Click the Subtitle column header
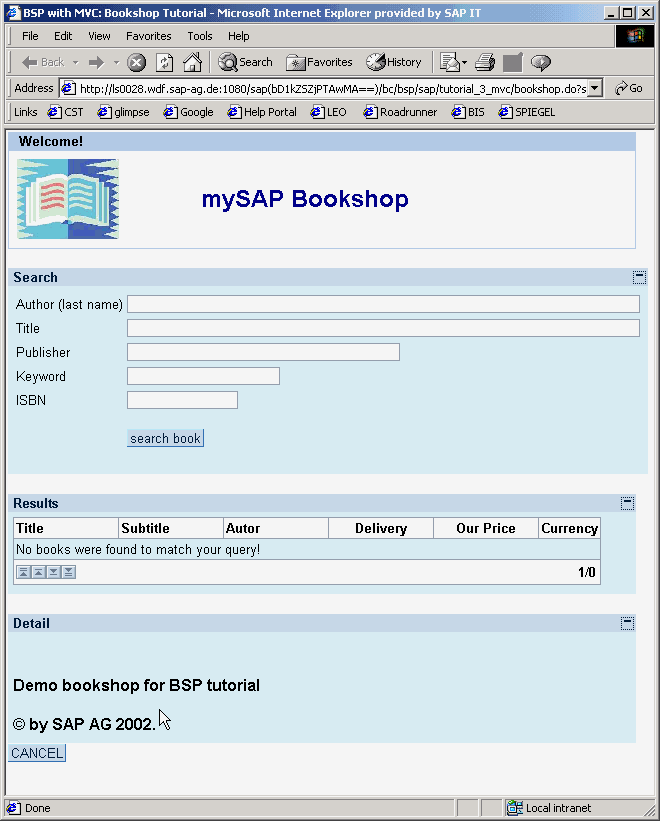The height and width of the screenshot is (821, 660). [x=171, y=528]
